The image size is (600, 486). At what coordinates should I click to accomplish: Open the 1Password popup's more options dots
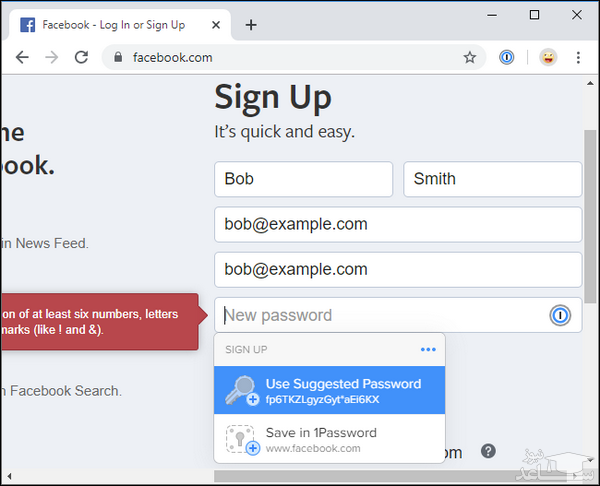(x=428, y=349)
